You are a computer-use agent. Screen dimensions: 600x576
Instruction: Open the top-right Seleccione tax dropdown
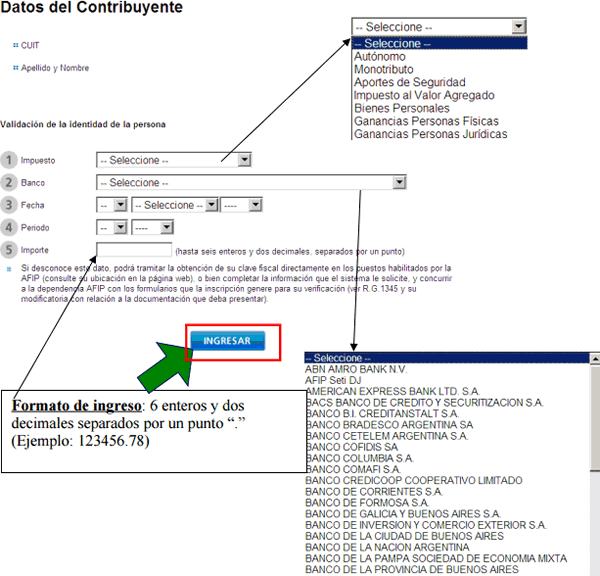coord(439,27)
